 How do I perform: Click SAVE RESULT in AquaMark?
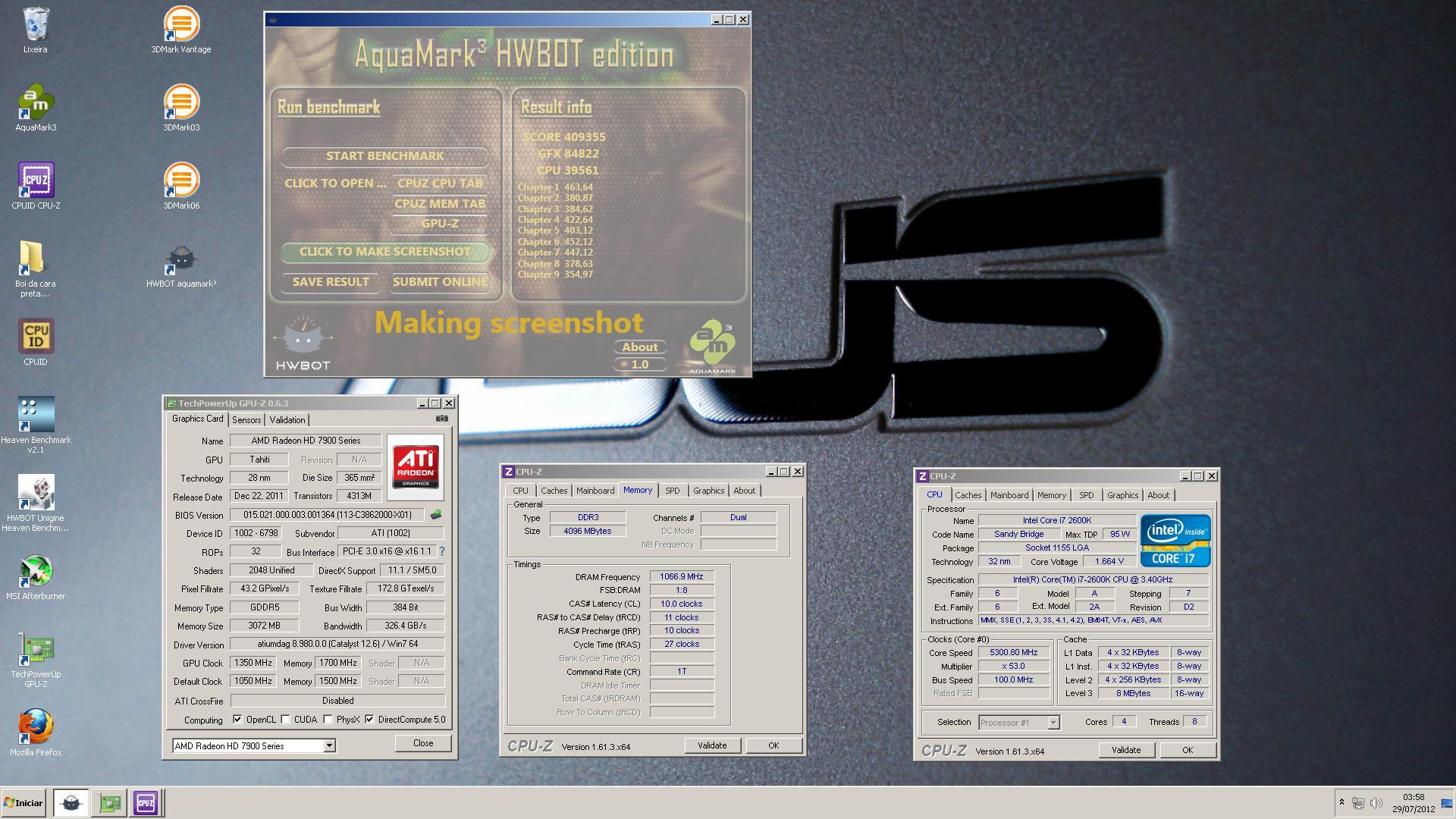click(331, 282)
